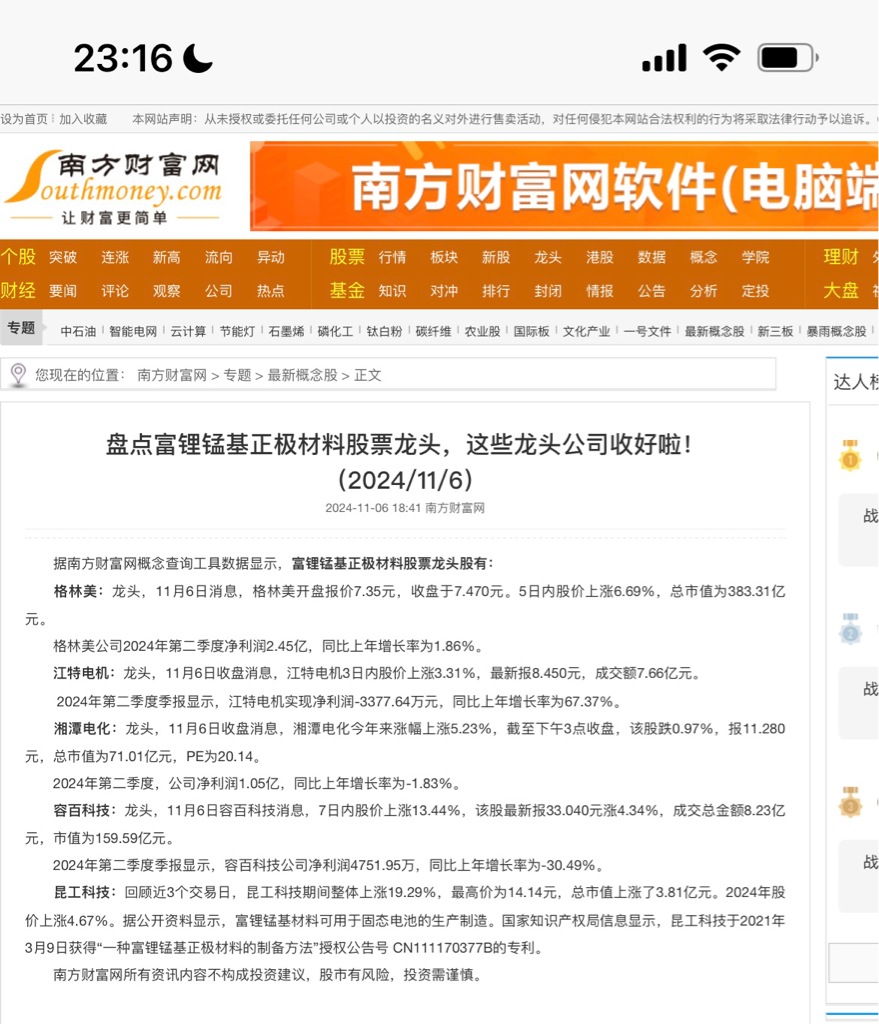Open the 暴雨概念股 topic link
This screenshot has width=879, height=1024.
coord(837,332)
